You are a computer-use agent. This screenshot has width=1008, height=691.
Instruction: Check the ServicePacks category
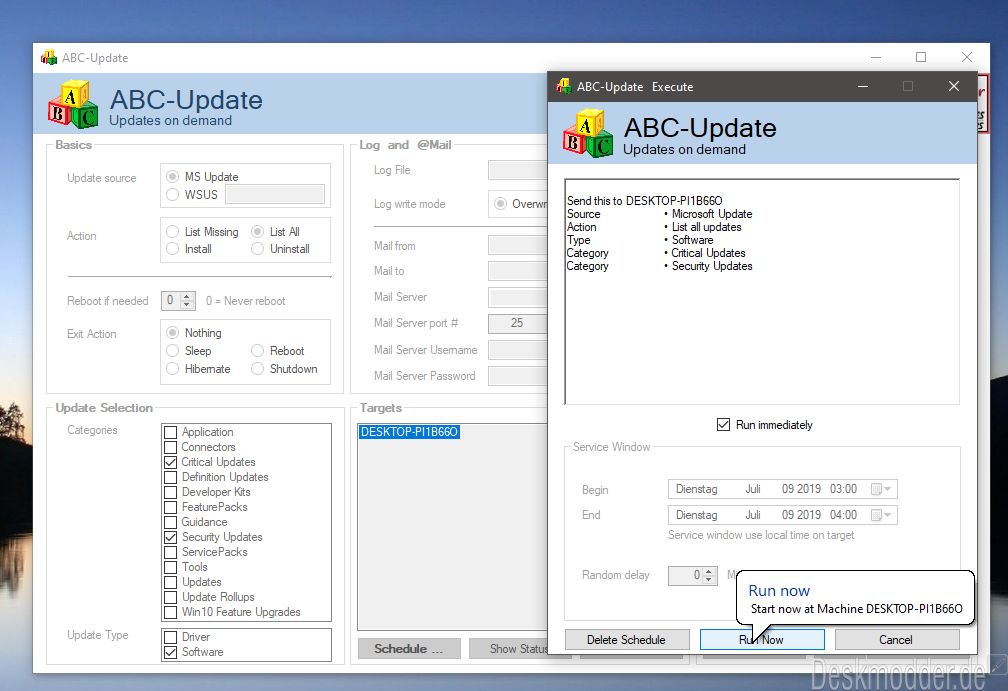point(170,552)
